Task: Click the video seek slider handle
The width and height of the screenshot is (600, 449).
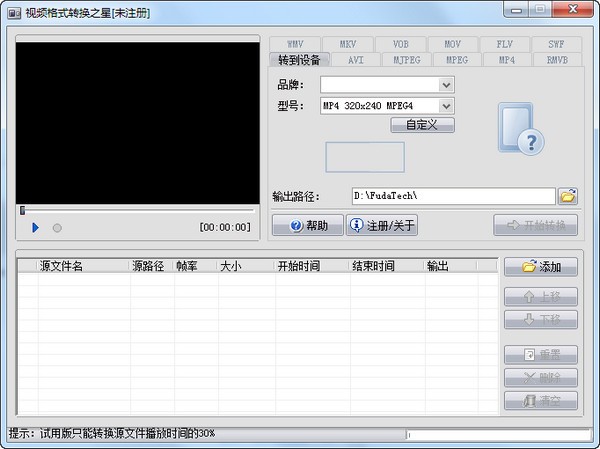Action: pos(22,210)
